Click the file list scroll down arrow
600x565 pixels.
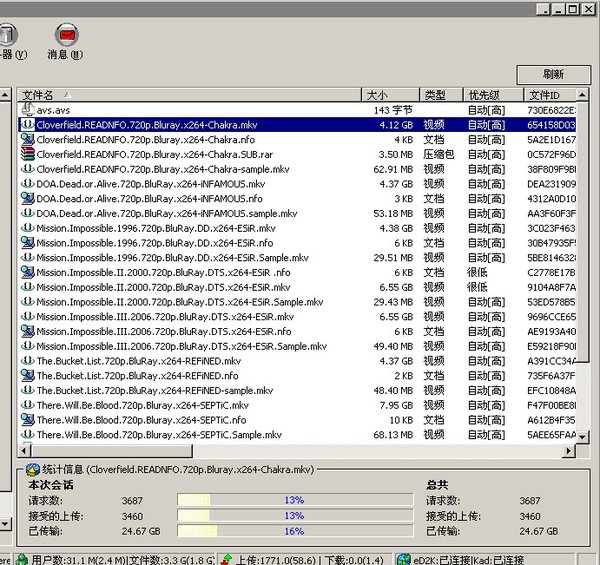click(x=582, y=437)
